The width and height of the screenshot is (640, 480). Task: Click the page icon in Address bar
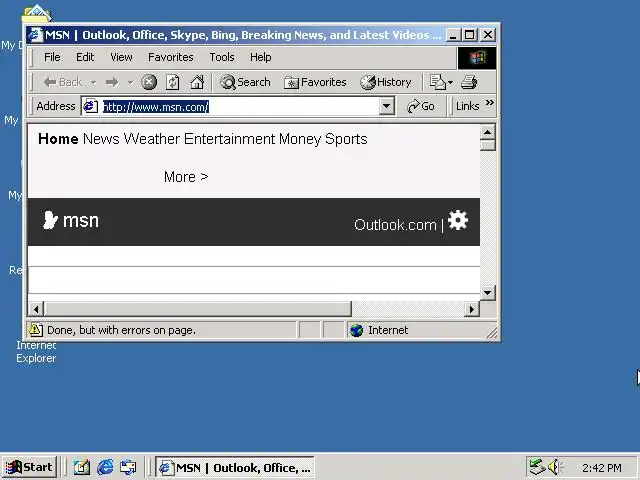[90, 107]
